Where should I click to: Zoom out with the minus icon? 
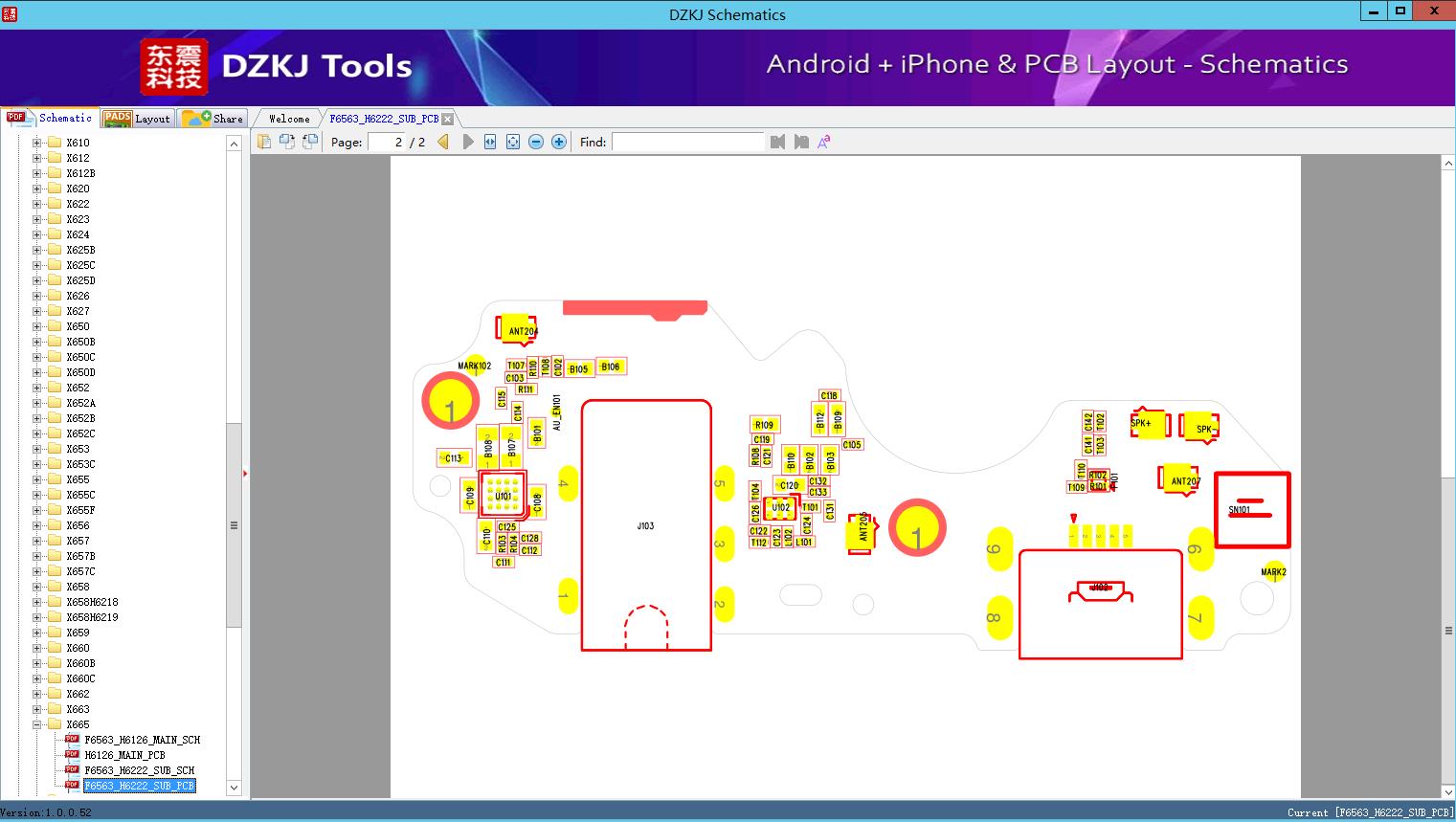click(x=536, y=142)
